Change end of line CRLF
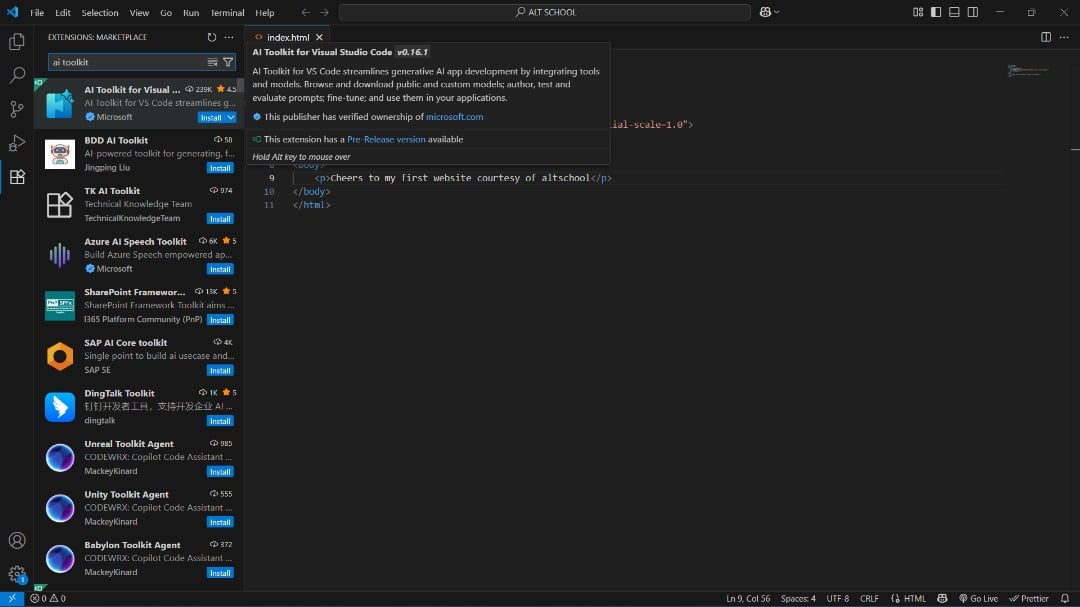 click(x=869, y=599)
